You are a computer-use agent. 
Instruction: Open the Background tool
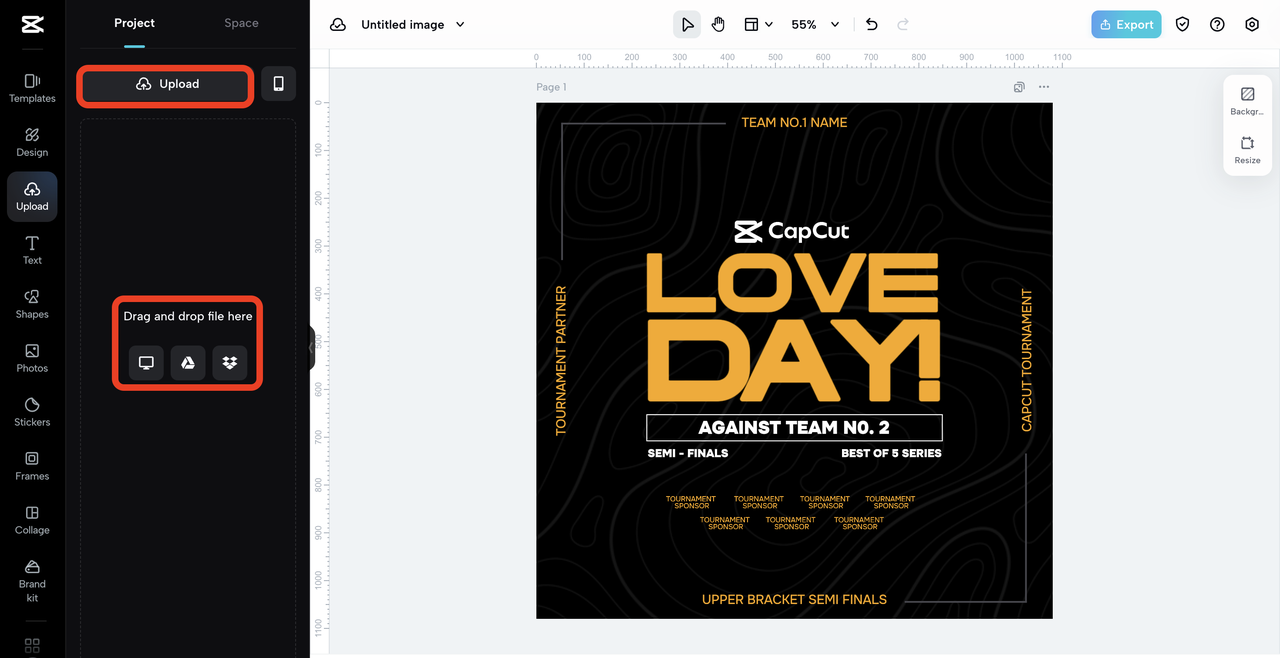[x=1247, y=101]
